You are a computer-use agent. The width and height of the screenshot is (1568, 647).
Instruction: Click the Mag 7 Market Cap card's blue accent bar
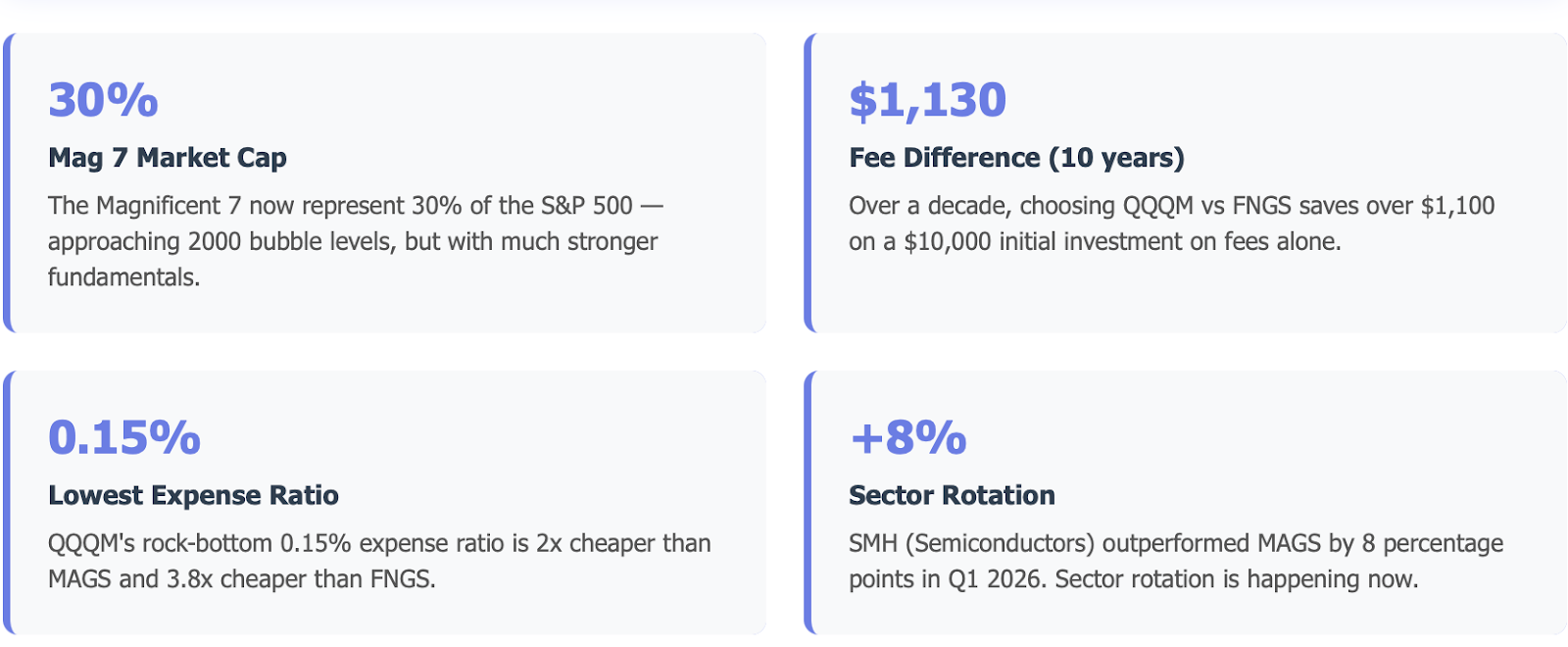point(8,183)
